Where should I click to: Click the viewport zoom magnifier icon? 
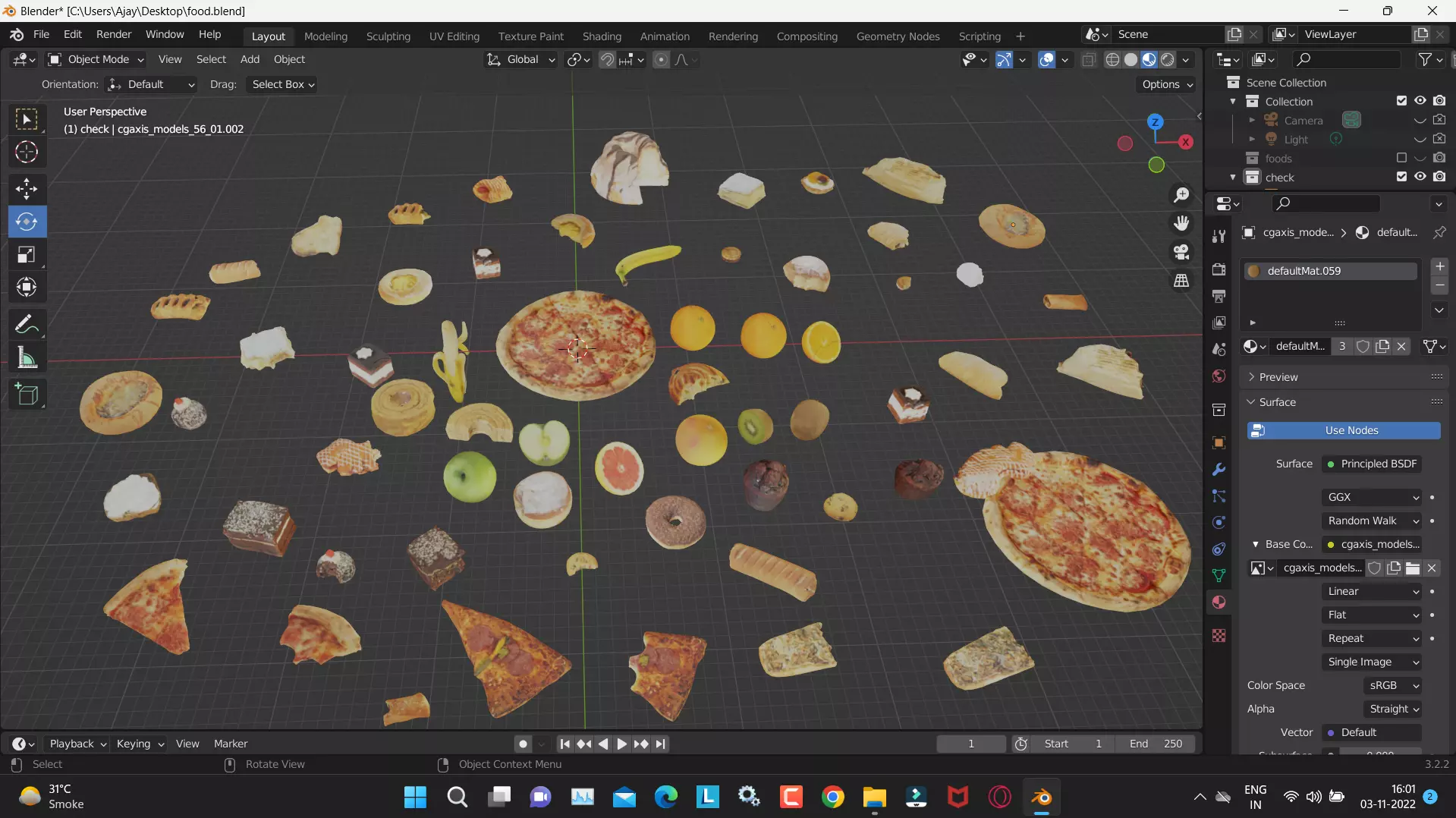1181,195
